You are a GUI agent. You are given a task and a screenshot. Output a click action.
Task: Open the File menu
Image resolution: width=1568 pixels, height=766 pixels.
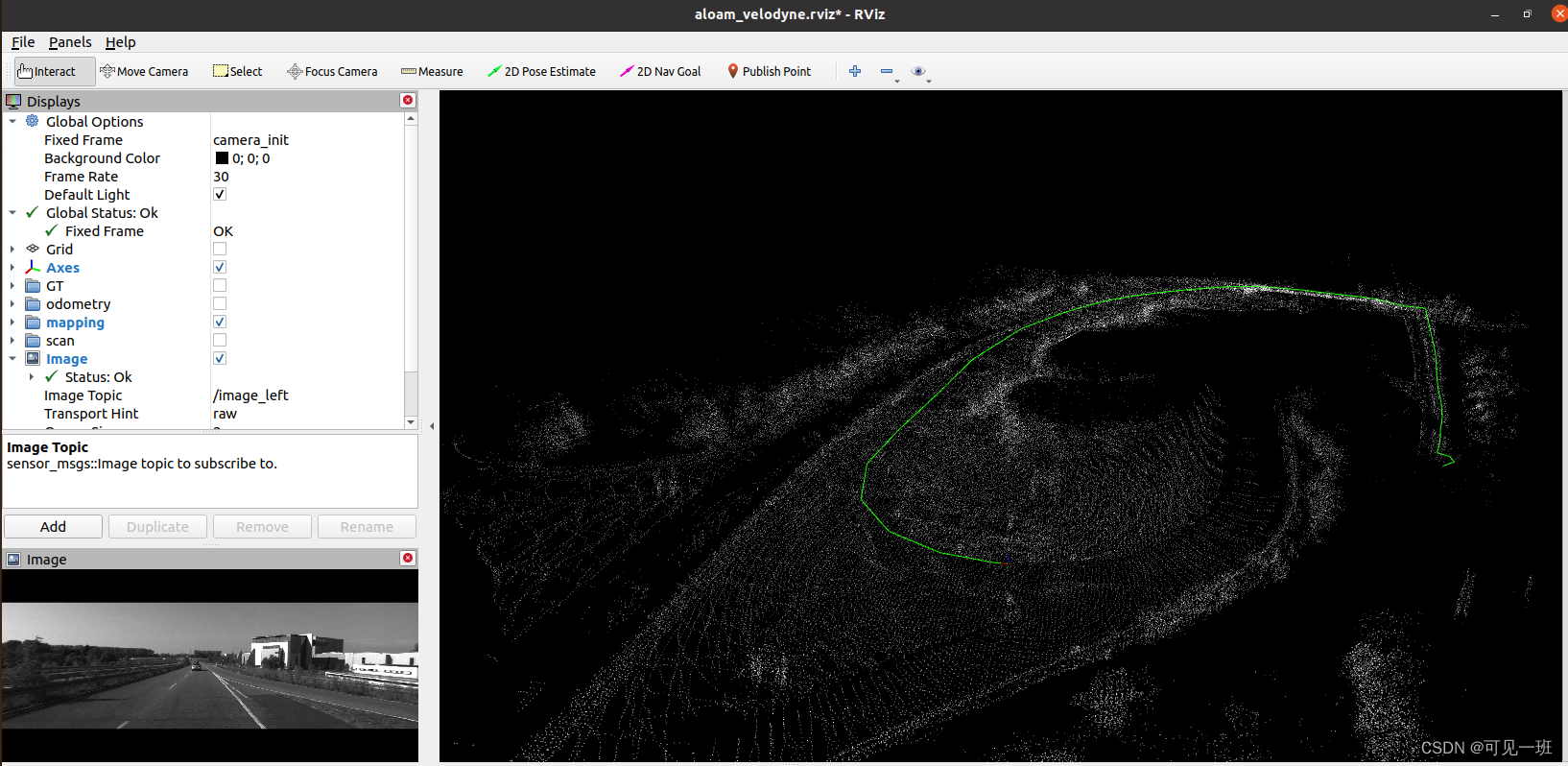pyautogui.click(x=23, y=42)
